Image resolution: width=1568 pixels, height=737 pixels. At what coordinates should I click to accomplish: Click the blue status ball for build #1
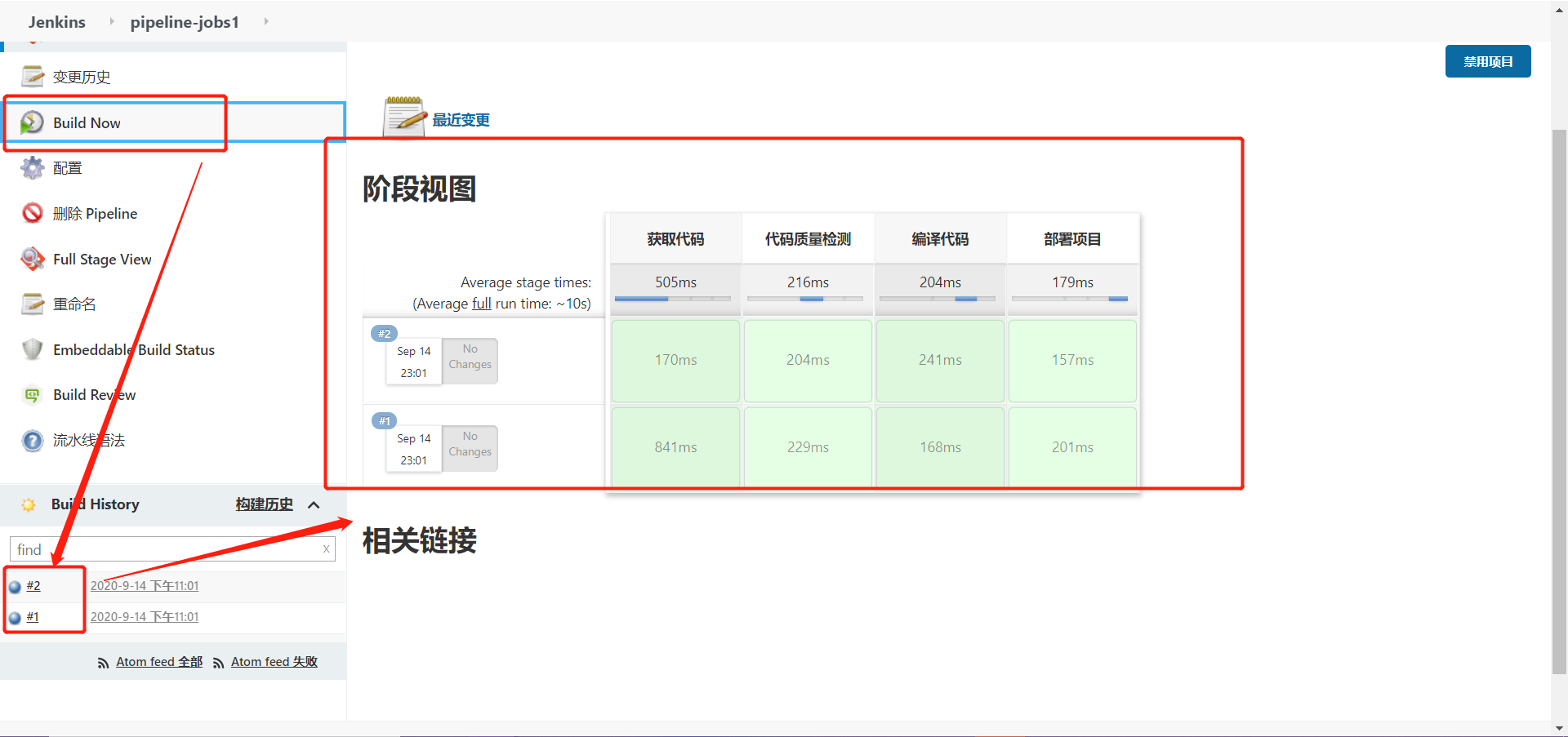15,618
